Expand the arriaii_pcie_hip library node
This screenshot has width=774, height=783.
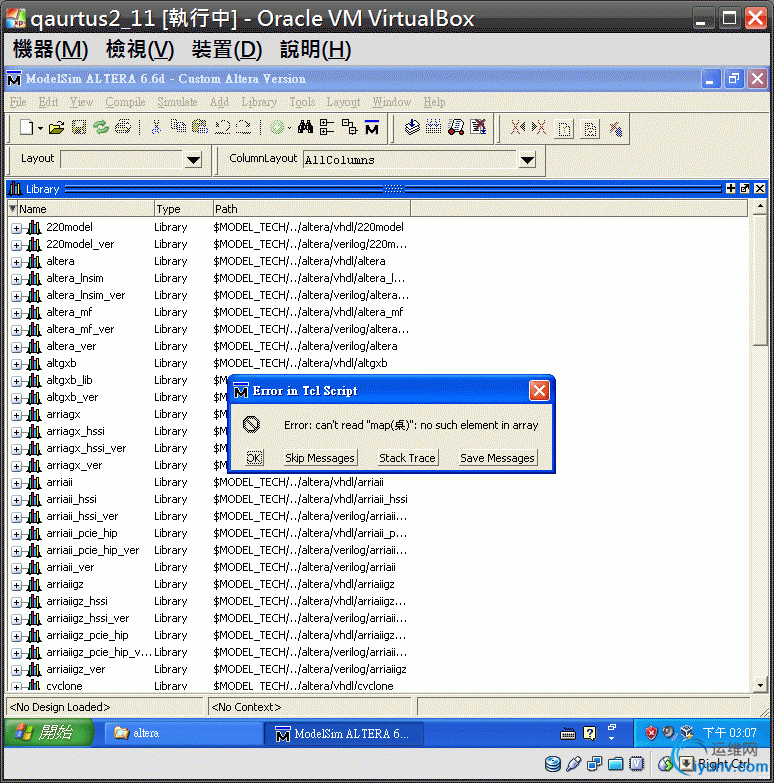[x=16, y=534]
